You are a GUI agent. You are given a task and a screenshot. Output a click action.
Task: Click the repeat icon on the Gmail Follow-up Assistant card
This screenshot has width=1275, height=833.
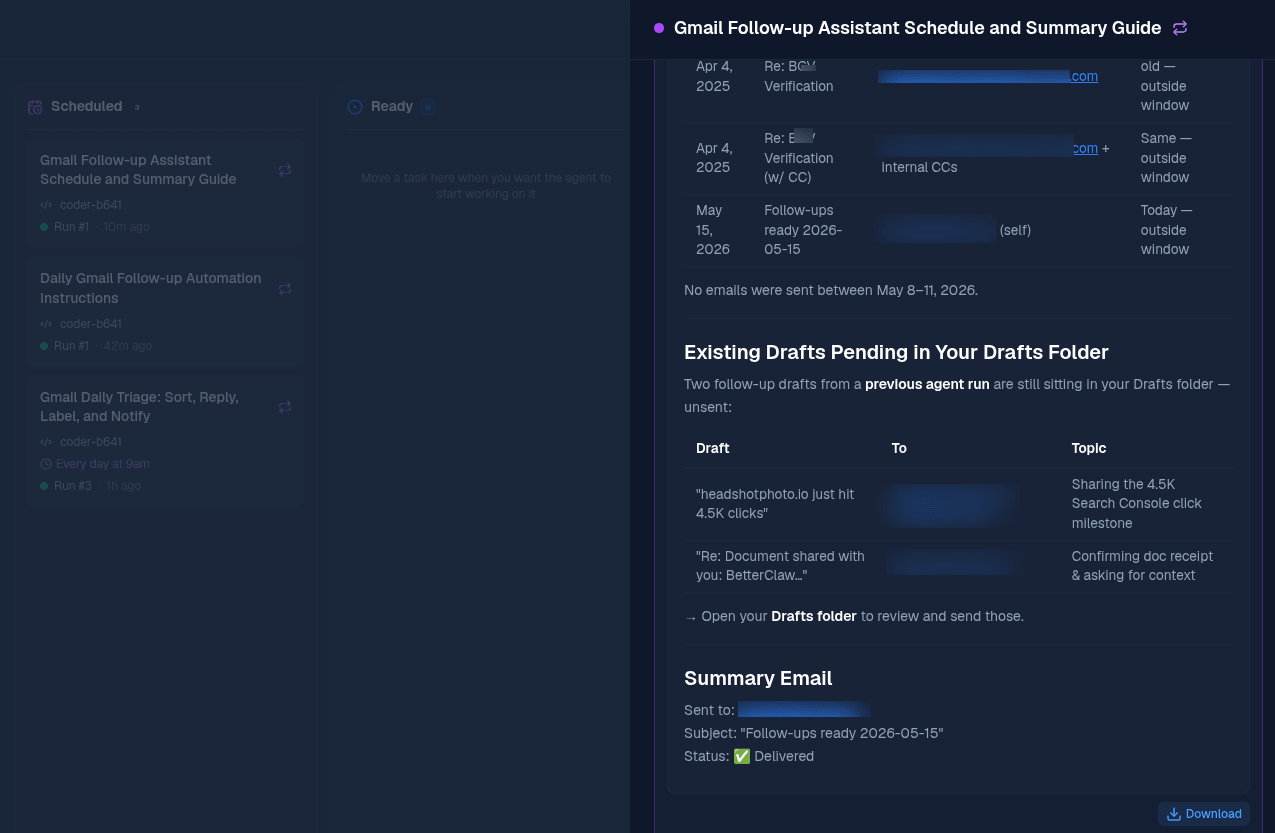[285, 170]
